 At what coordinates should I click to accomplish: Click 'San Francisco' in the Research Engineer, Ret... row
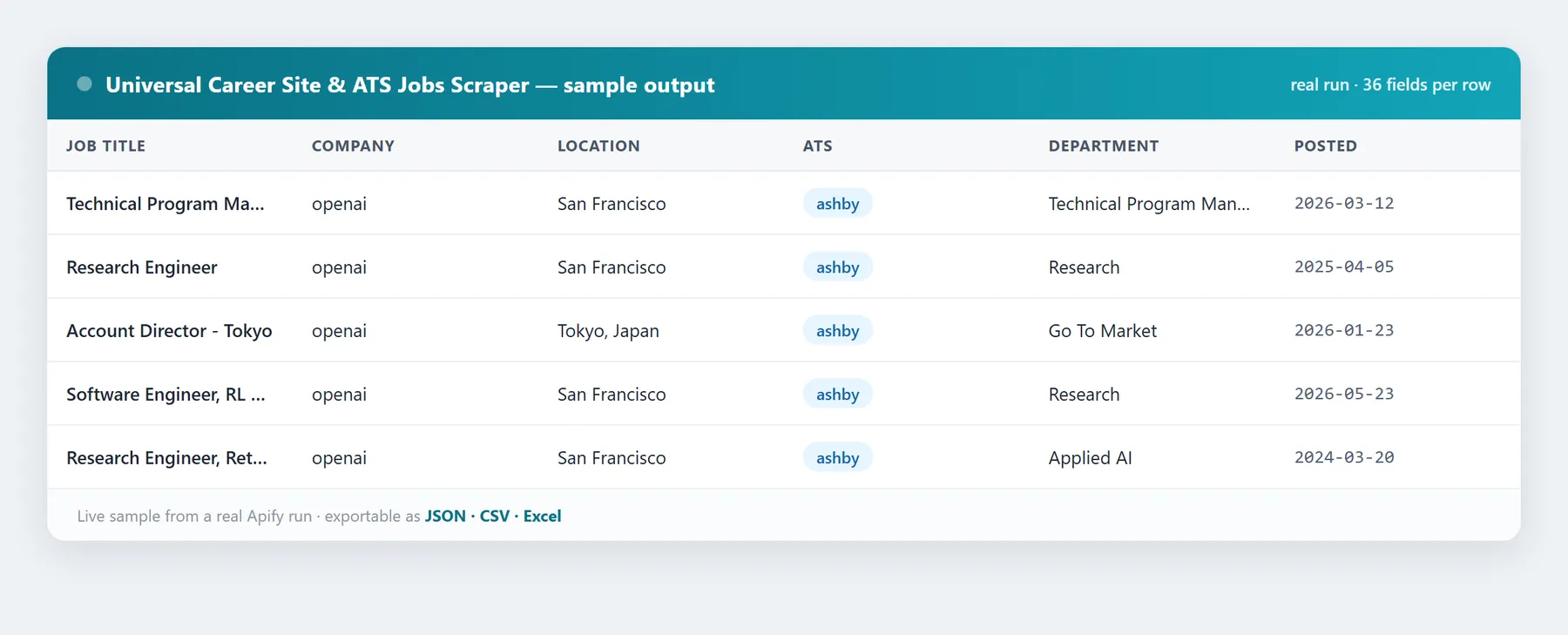(x=612, y=457)
